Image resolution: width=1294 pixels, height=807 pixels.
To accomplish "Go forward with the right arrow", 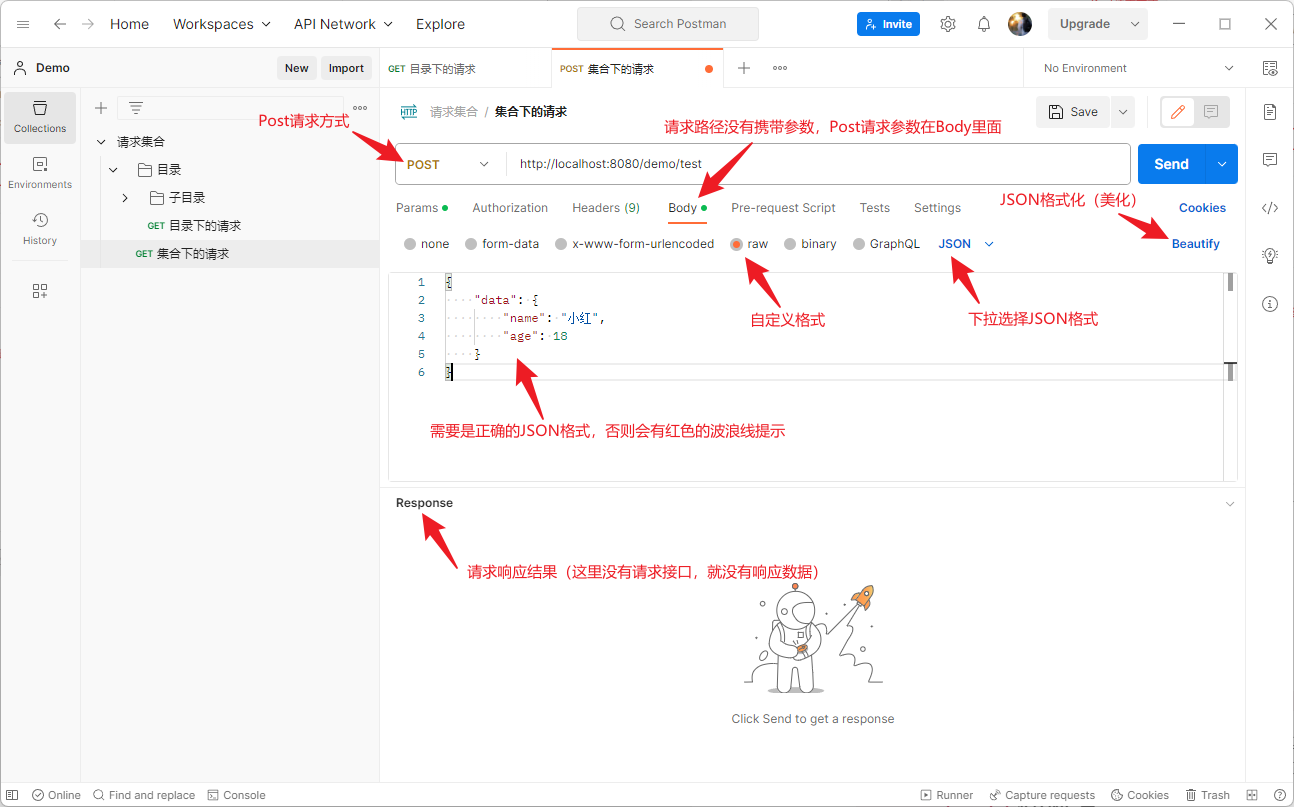I will point(88,24).
